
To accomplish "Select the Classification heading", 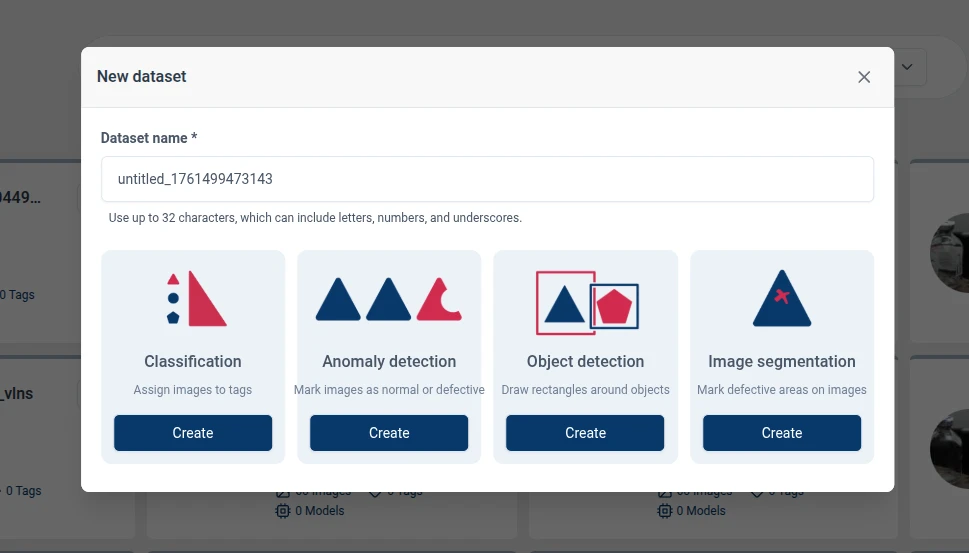I will [x=193, y=362].
